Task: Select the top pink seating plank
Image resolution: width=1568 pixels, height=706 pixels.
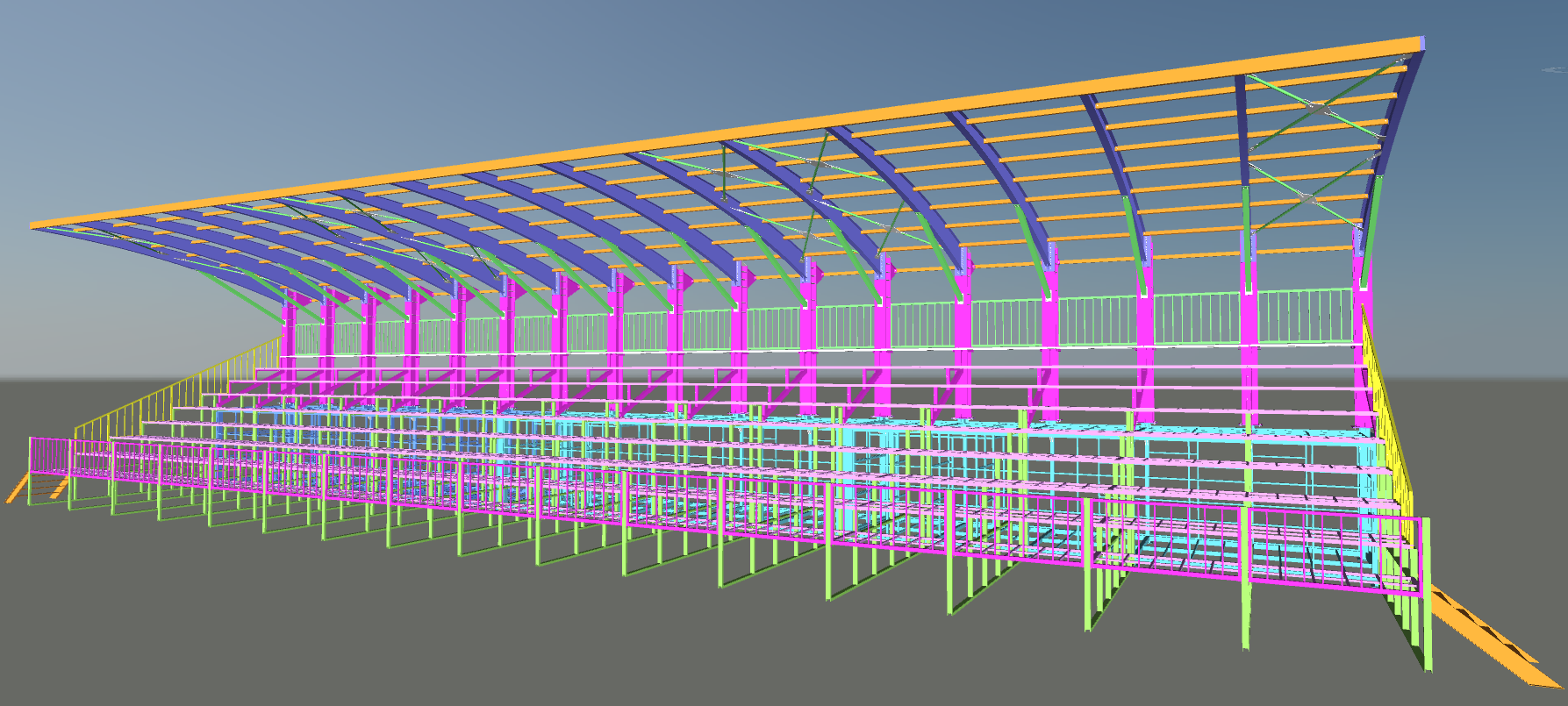Action: point(877,368)
